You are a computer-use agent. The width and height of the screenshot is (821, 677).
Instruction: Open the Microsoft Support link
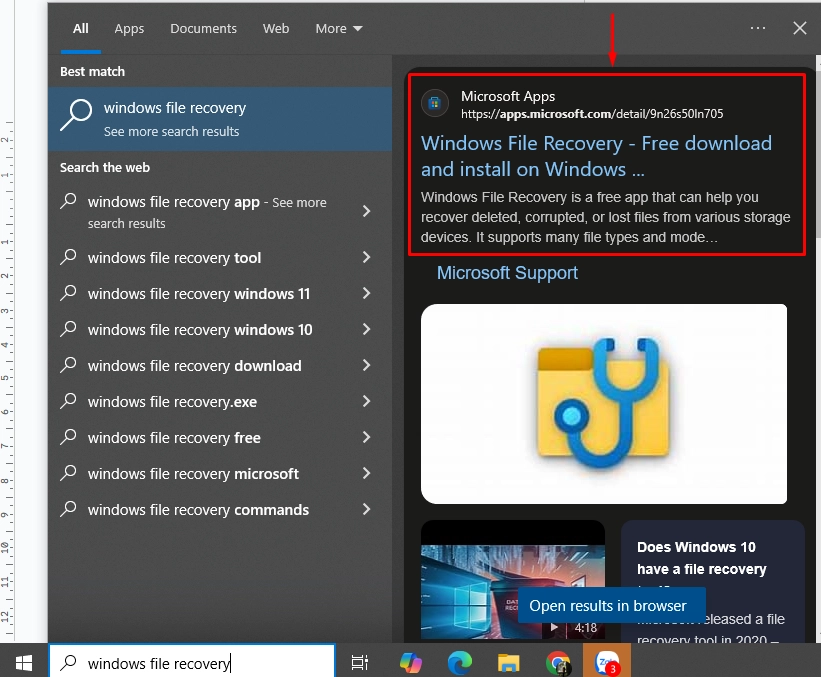click(x=507, y=273)
